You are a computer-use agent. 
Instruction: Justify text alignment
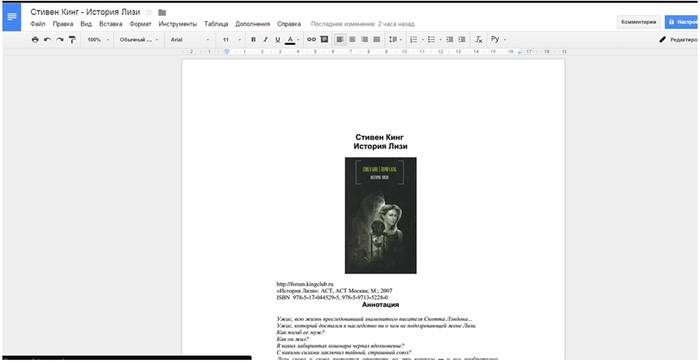coord(376,40)
